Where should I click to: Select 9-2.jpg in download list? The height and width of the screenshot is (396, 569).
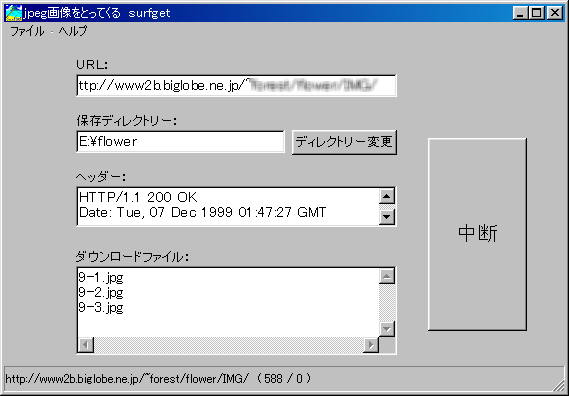[101, 293]
